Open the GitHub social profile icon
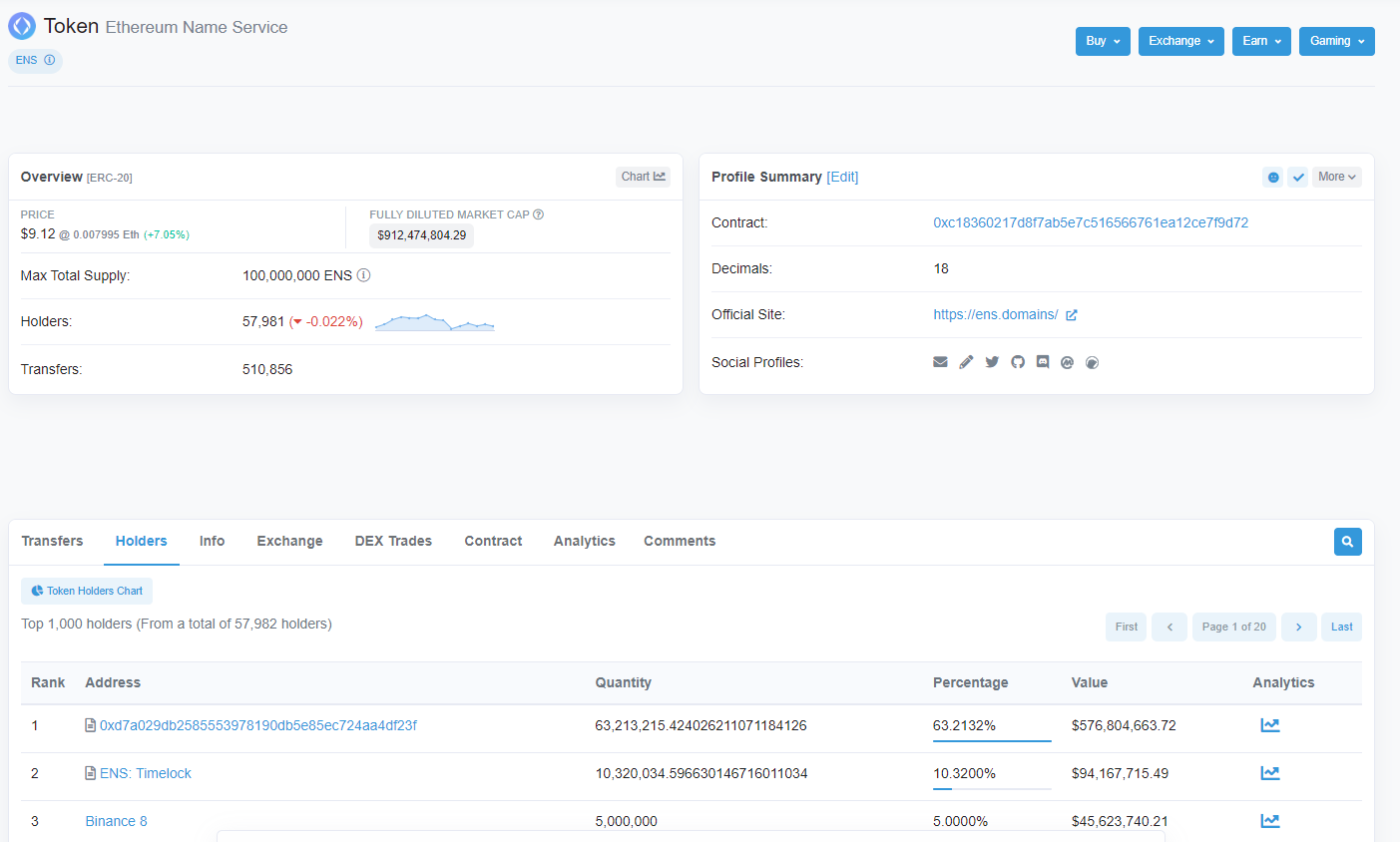This screenshot has width=1400, height=842. pos(1018,362)
